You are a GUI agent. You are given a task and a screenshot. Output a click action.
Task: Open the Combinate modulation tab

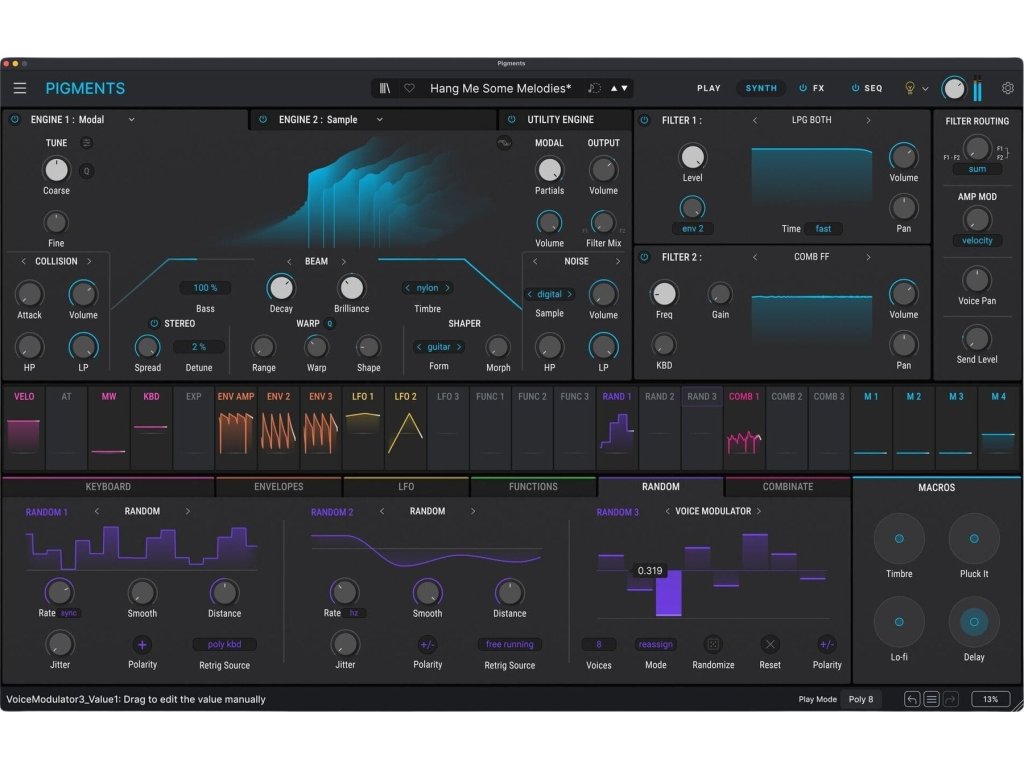[788, 487]
